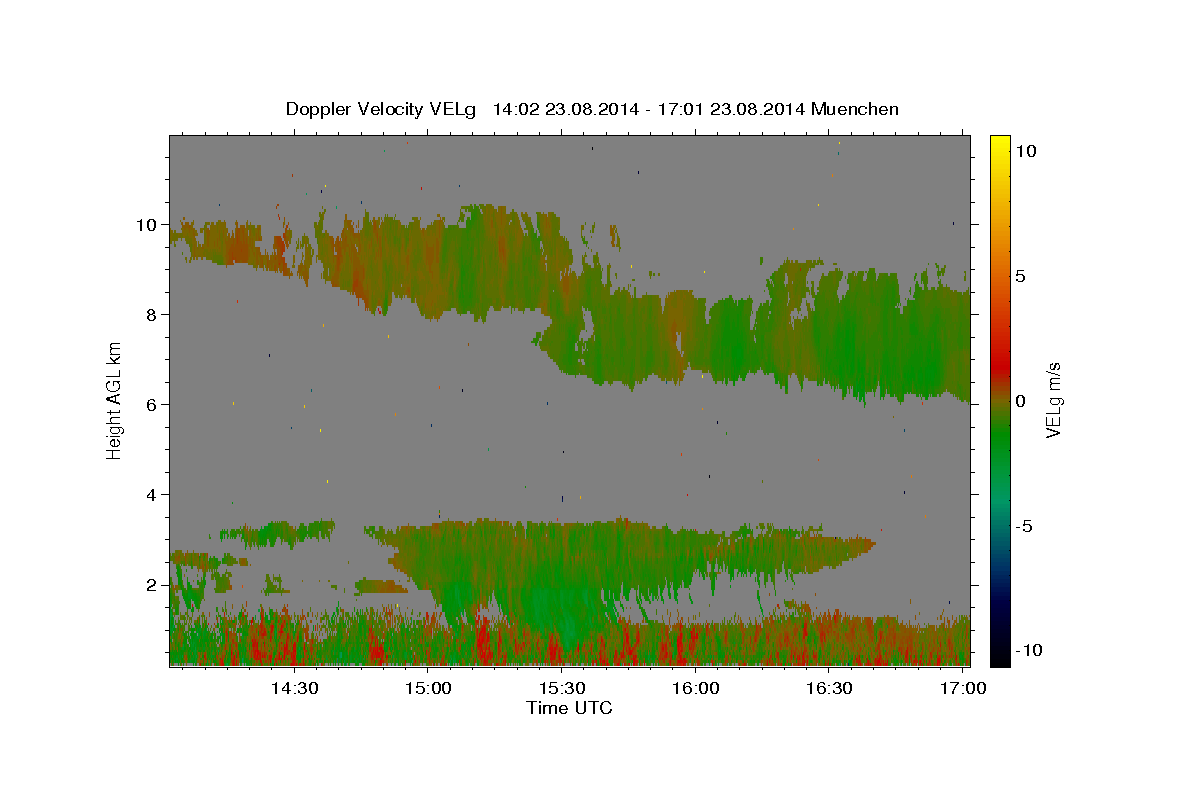
Task: Click the colorbar value 5
Action: coord(1021,276)
